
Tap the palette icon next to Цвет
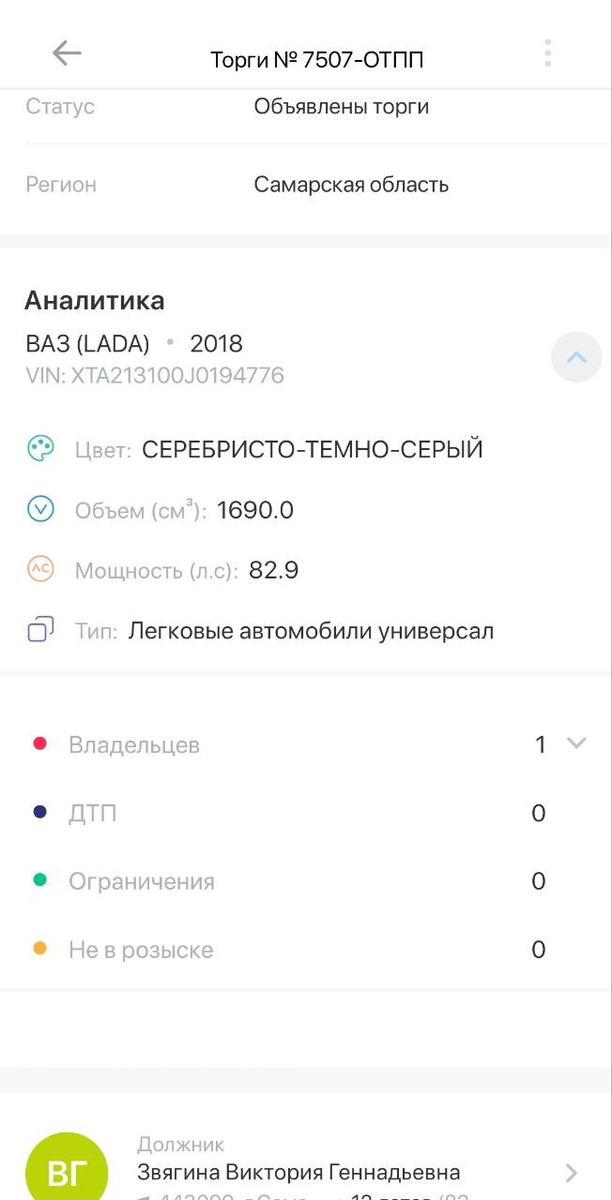point(40,448)
